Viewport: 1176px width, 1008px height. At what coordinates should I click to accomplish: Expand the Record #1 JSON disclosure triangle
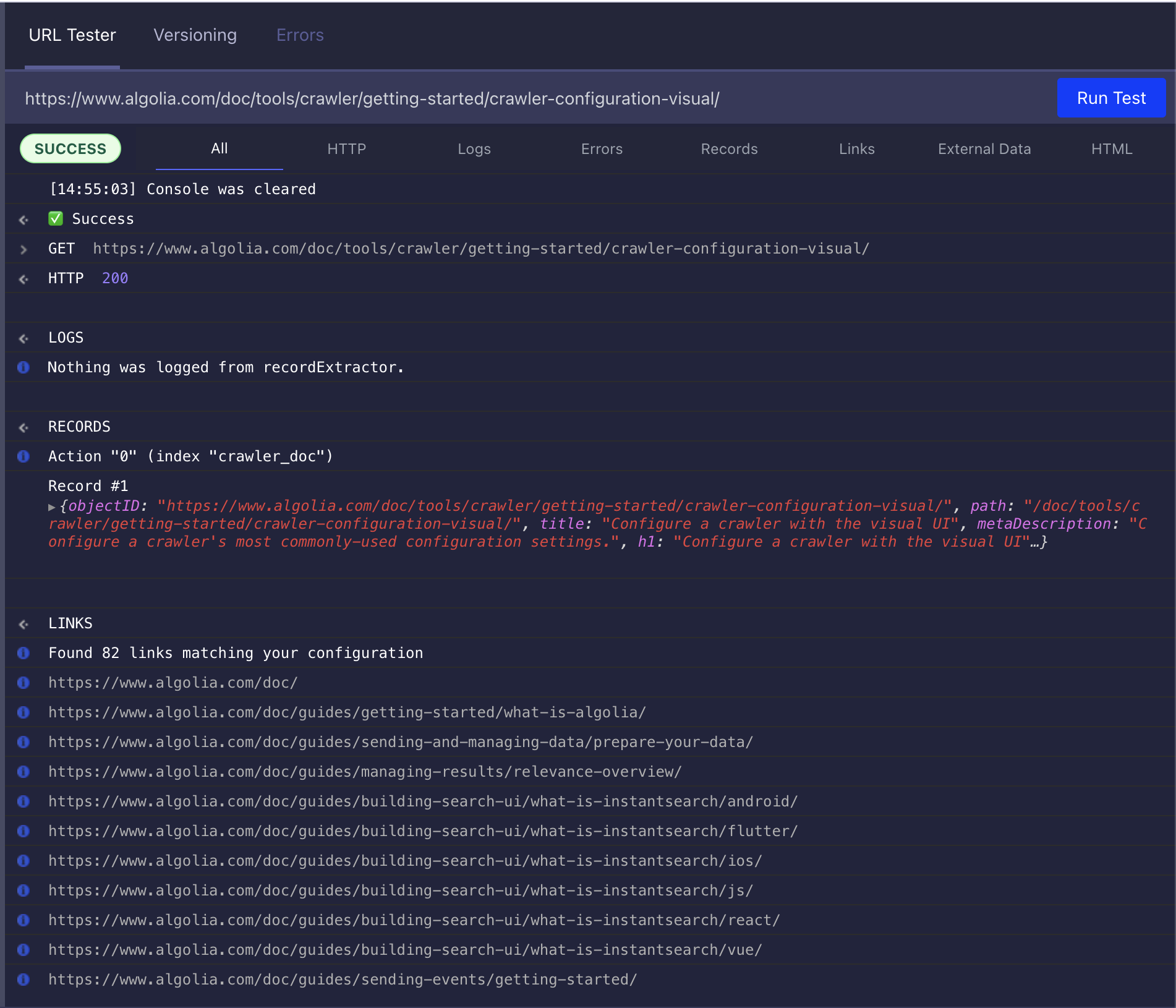(x=52, y=506)
